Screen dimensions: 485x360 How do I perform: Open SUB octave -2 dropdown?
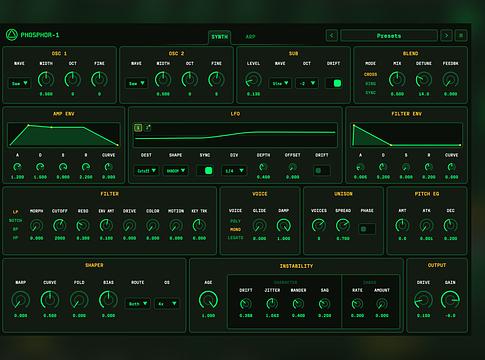(x=307, y=83)
